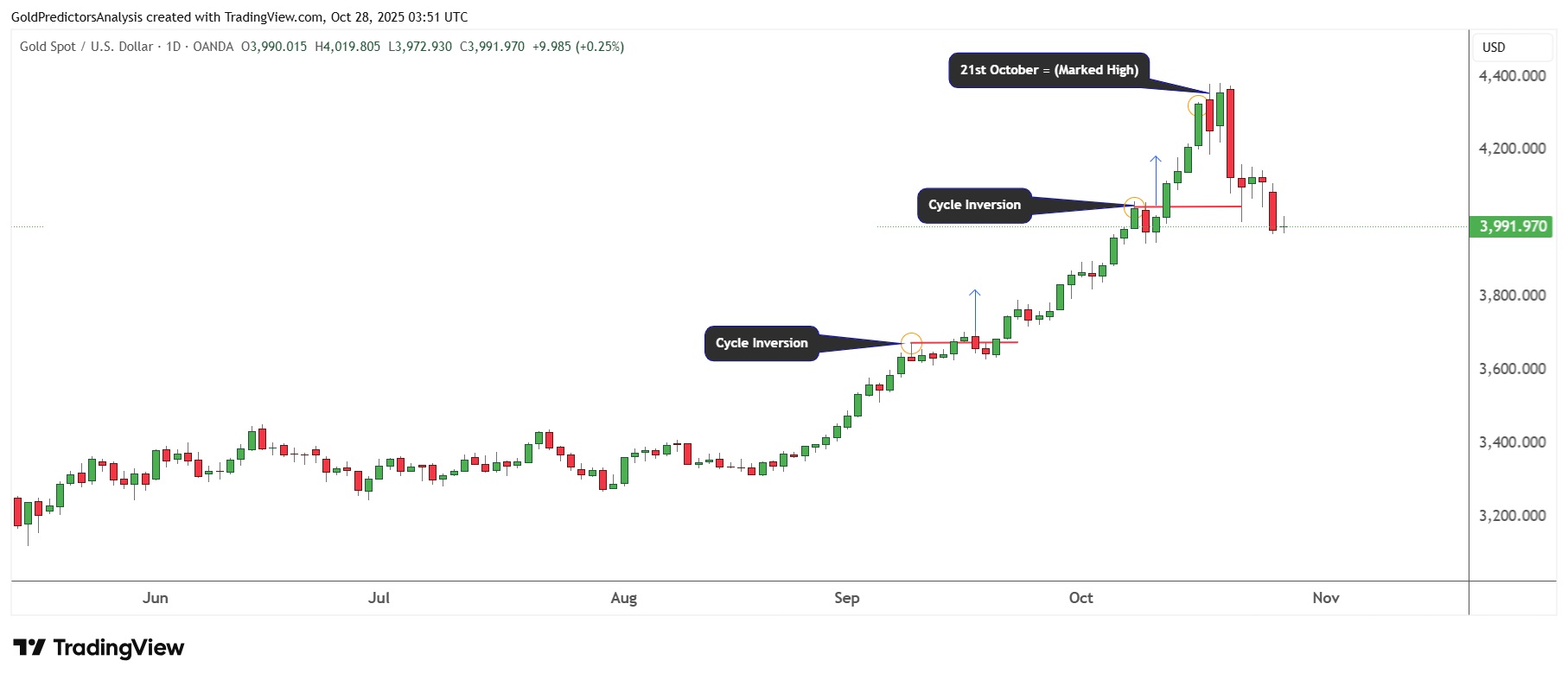Click the Jun label on the time axis
Viewport: 1568px width, 680px height.
(156, 598)
